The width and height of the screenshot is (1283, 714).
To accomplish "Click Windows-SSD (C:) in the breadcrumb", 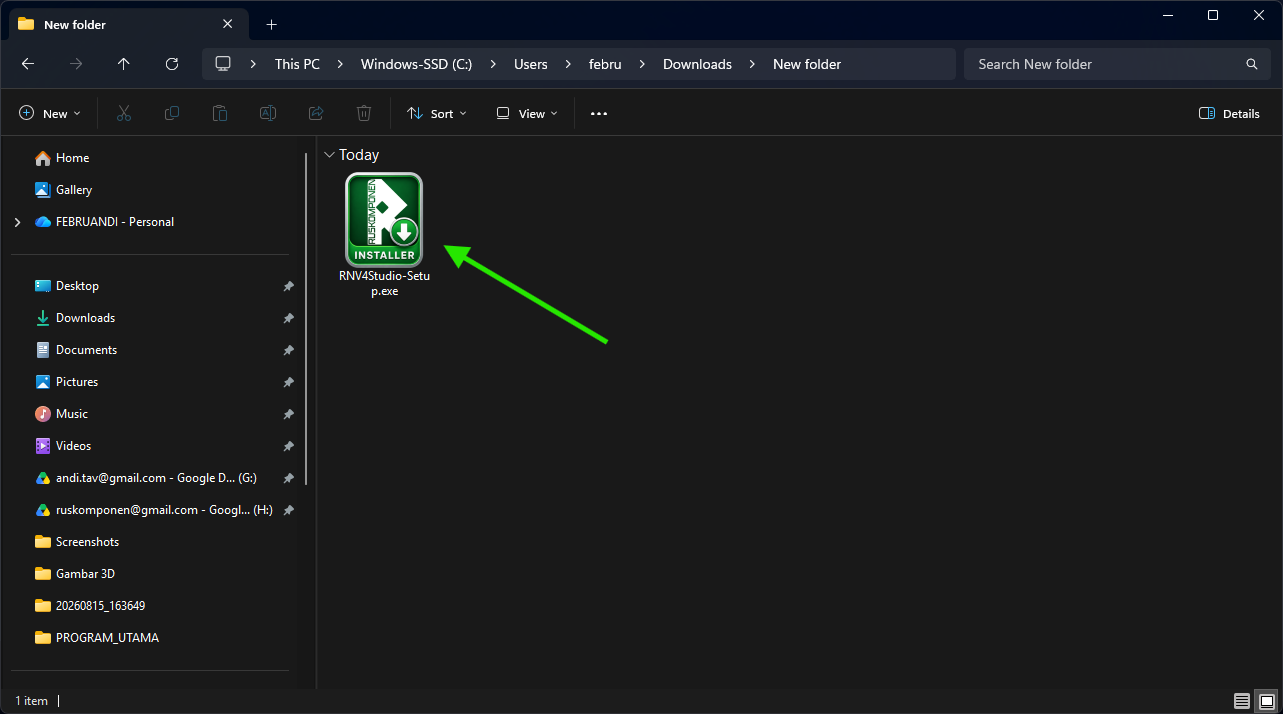I will click(416, 64).
